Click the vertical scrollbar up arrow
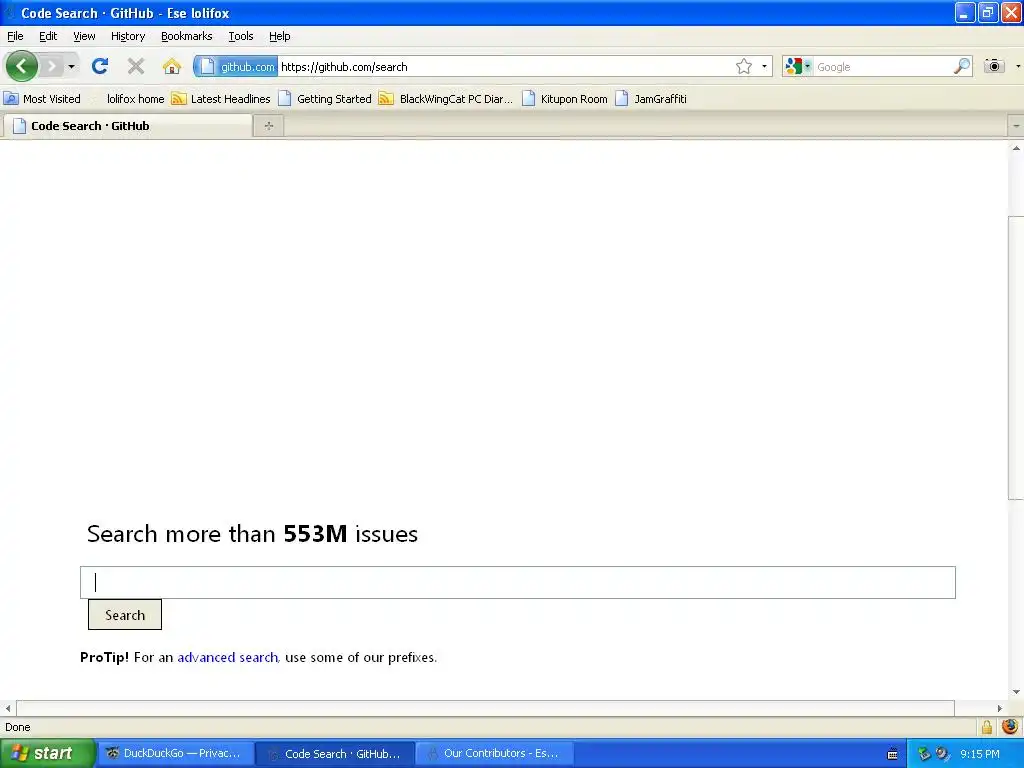 point(1016,148)
